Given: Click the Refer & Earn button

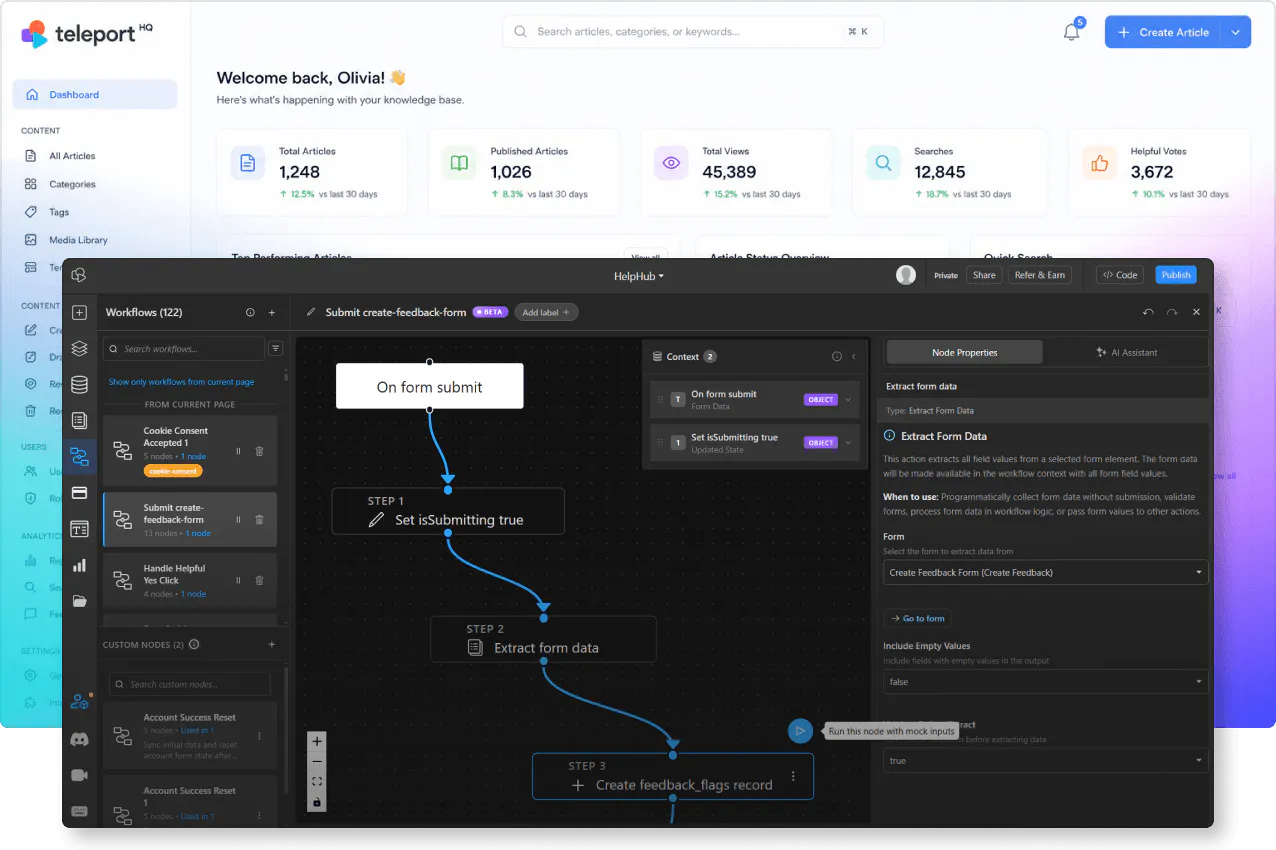Looking at the screenshot, I should [x=1040, y=275].
